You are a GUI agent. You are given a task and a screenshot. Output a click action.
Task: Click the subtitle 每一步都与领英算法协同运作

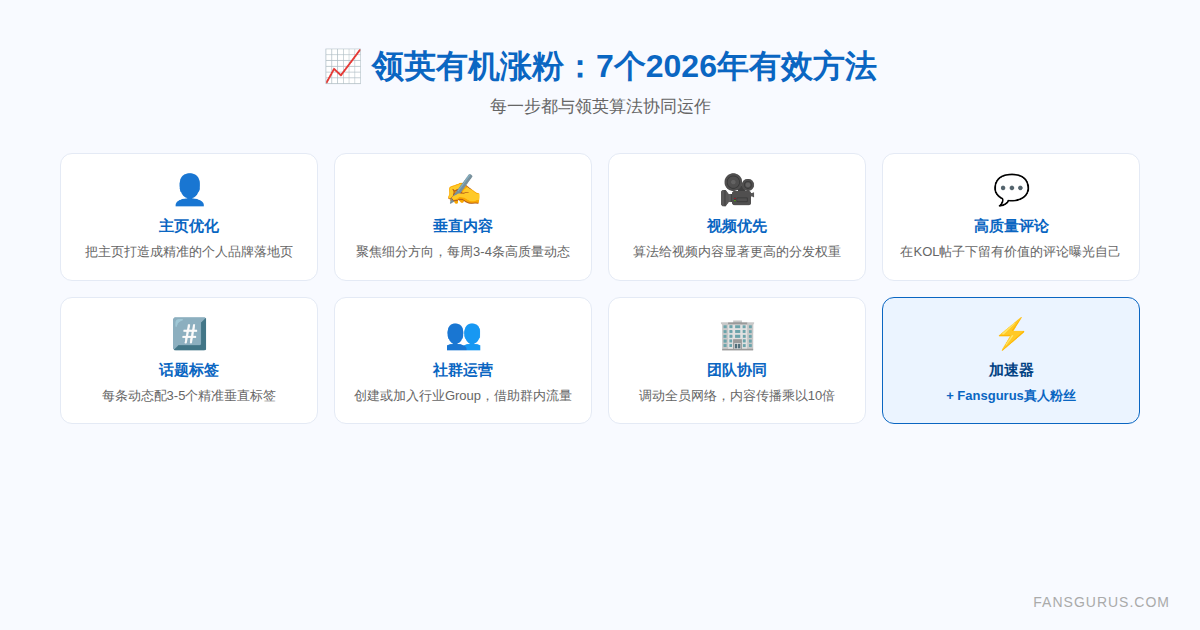pos(600,106)
